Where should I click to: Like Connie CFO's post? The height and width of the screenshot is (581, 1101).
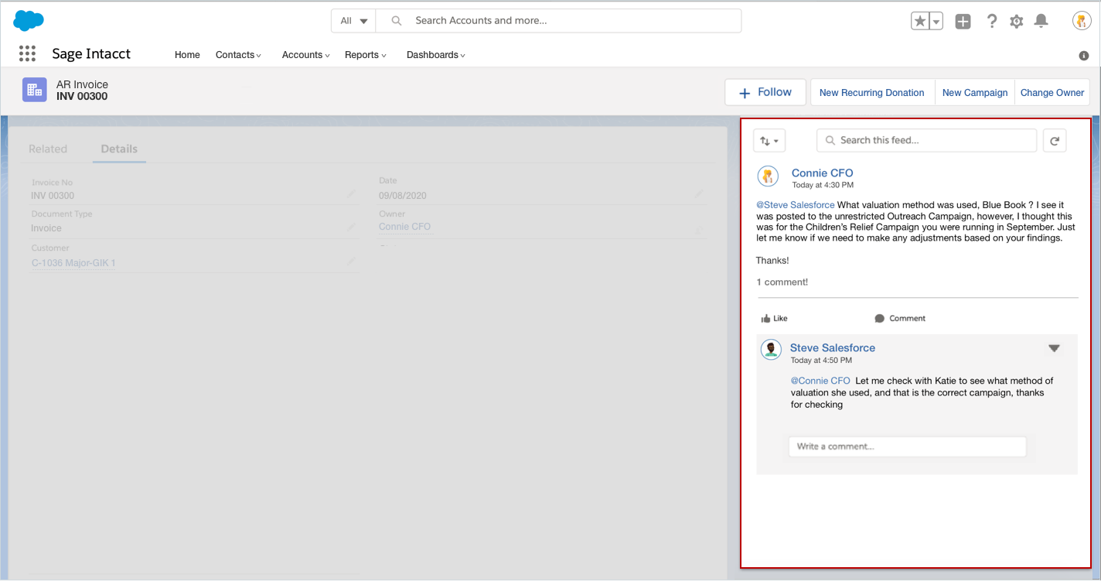(774, 318)
